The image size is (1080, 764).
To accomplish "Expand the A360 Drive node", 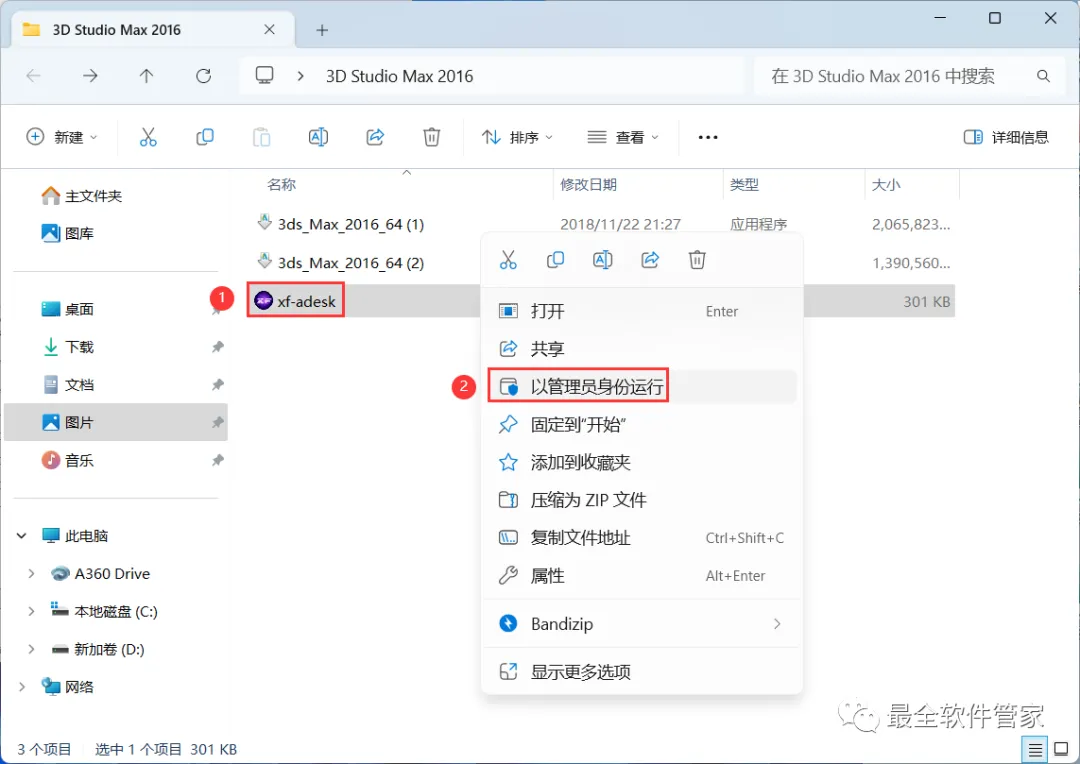I will pyautogui.click(x=31, y=573).
